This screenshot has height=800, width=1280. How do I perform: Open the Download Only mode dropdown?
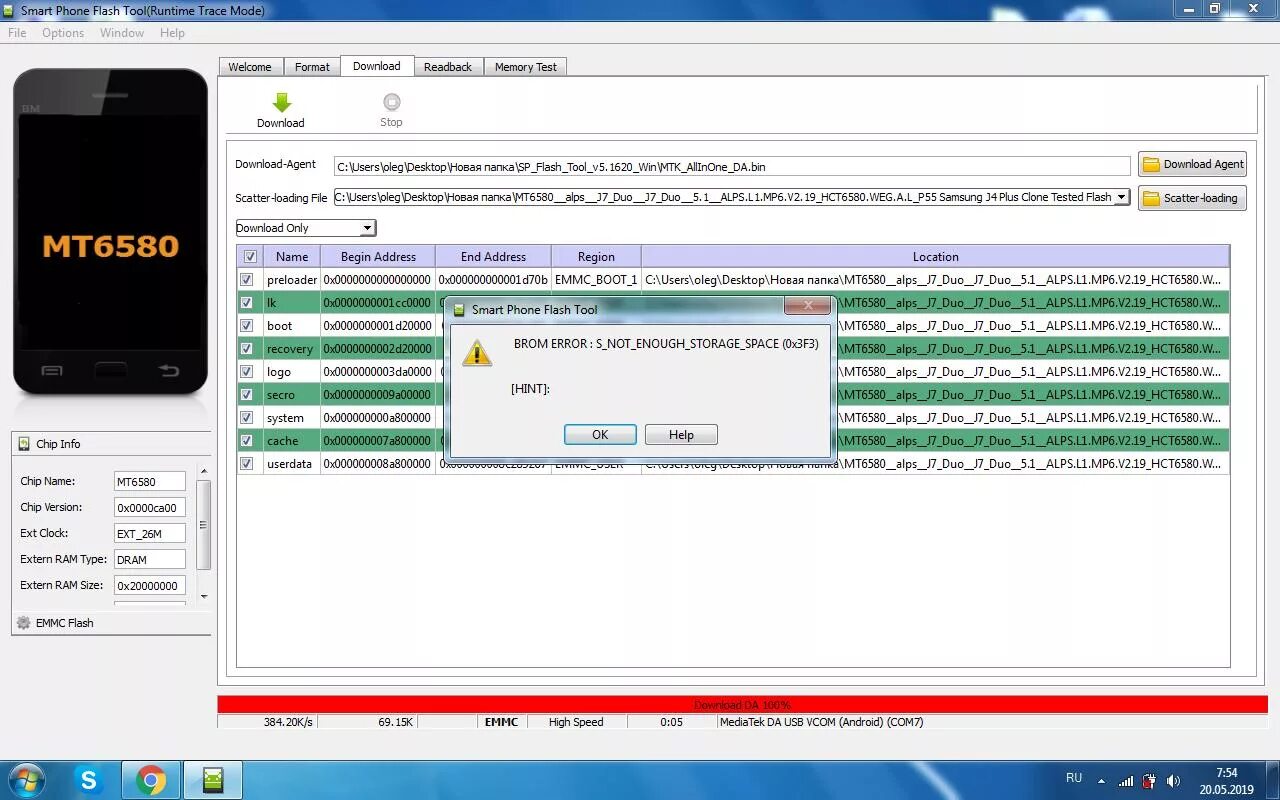point(306,228)
